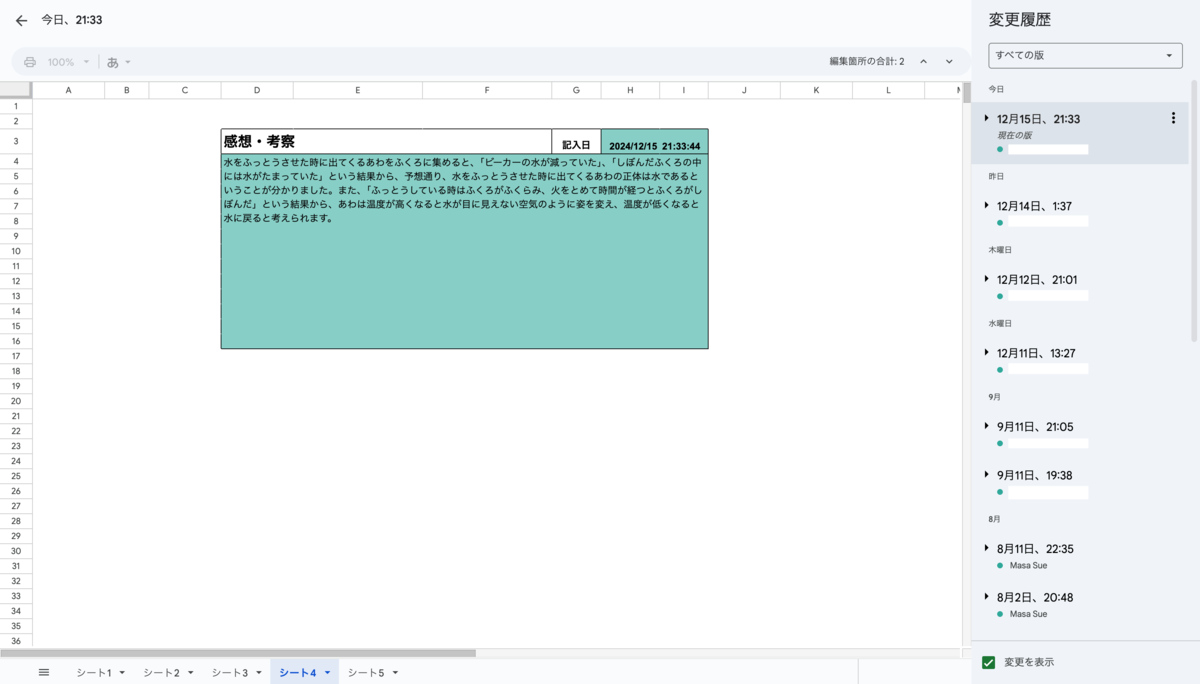Click the Masa Sue name under 8月11日
The height and width of the screenshot is (684, 1200).
[1028, 566]
